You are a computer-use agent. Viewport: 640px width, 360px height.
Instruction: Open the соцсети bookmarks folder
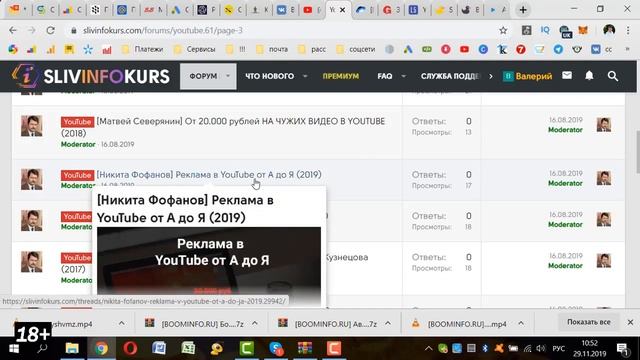356,49
